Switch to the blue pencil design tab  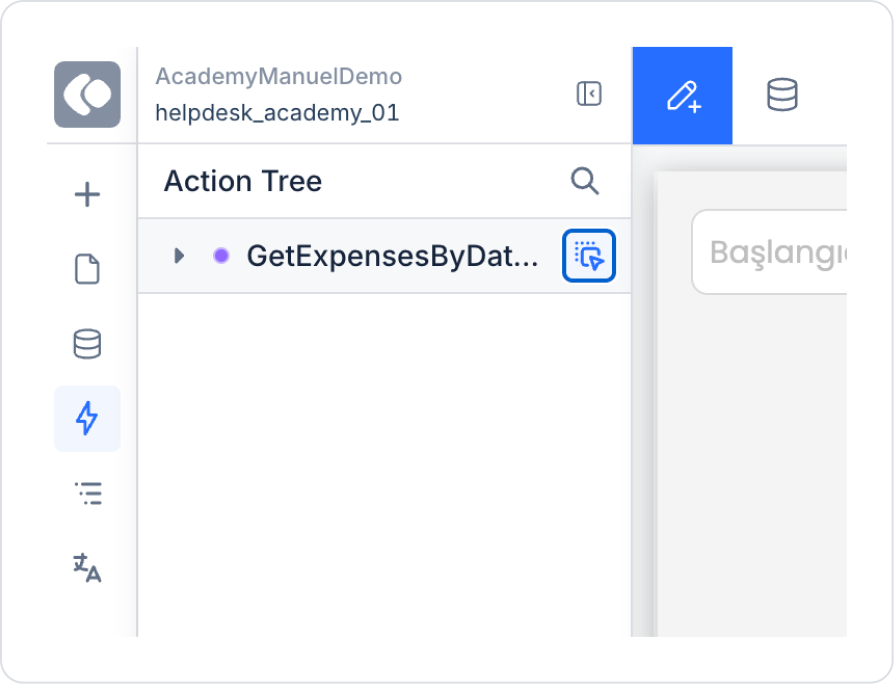pos(682,96)
